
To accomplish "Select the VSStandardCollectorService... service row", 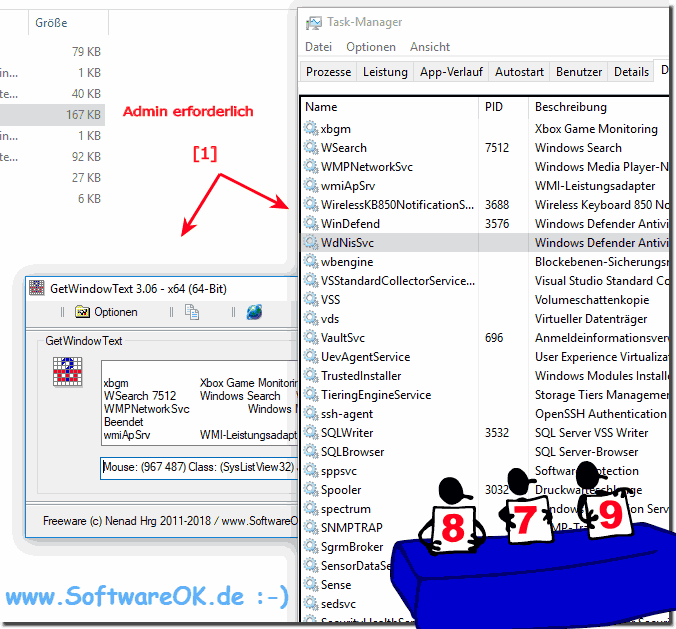I will pos(485,280).
